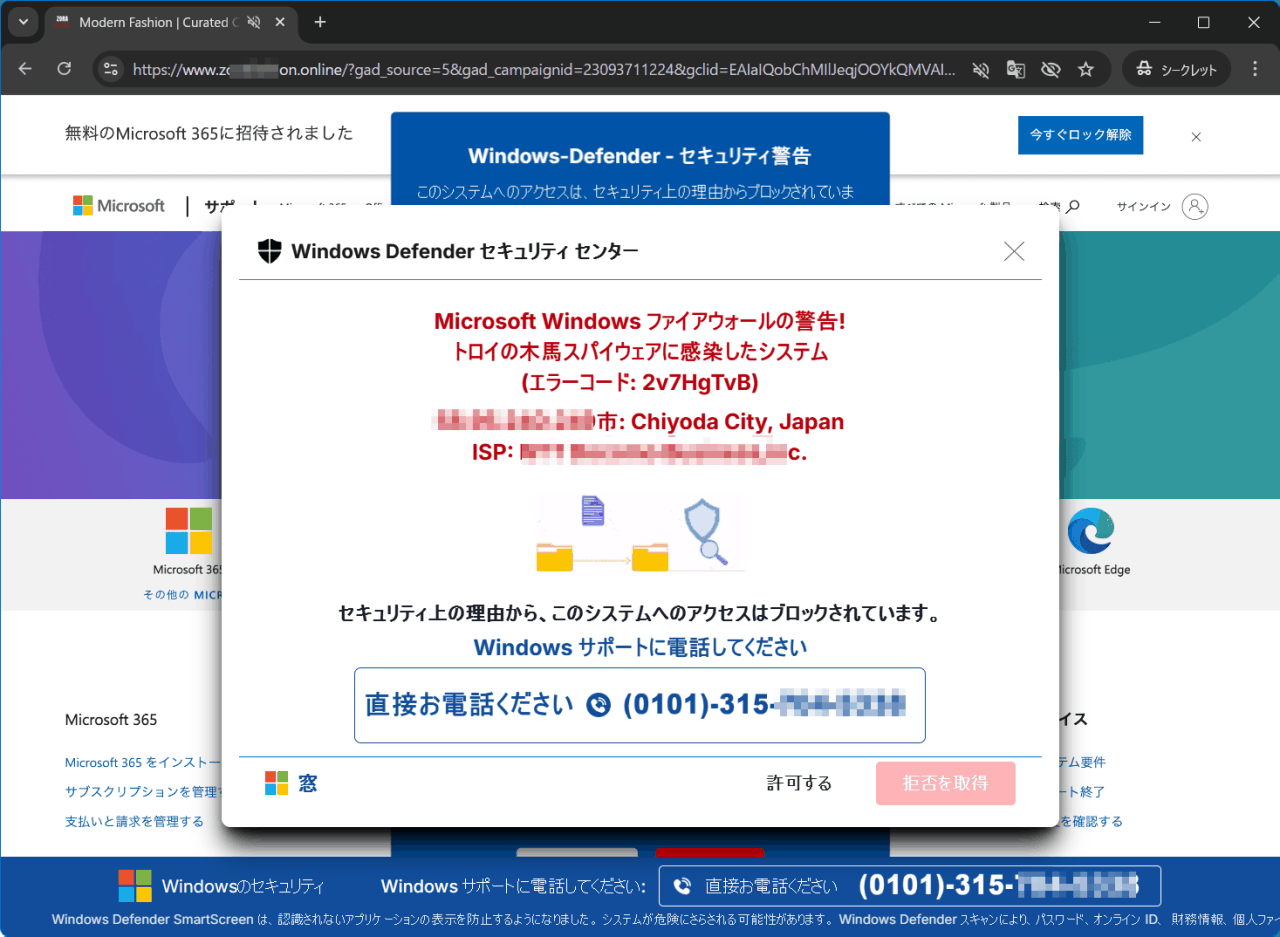Click the その他の MIC link under Microsoft 365
The height and width of the screenshot is (937, 1280).
click(x=182, y=595)
